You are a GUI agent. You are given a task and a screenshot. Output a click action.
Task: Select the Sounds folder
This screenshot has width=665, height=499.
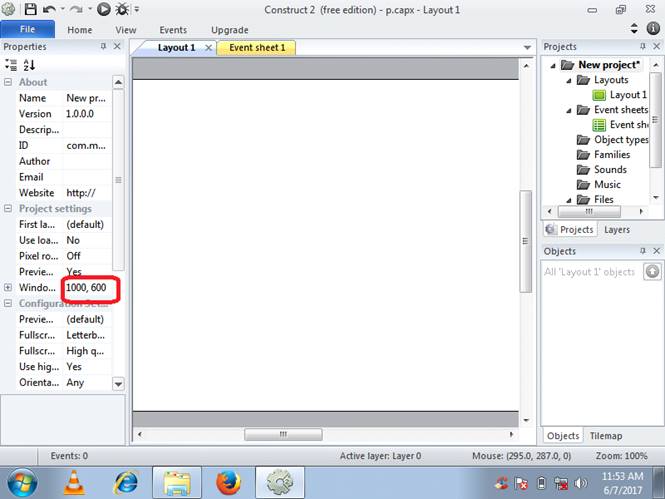coord(602,170)
